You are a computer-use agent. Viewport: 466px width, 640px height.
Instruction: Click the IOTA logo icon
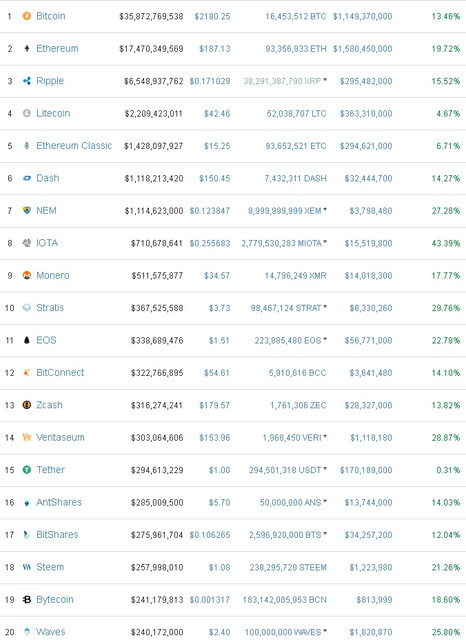click(x=27, y=243)
